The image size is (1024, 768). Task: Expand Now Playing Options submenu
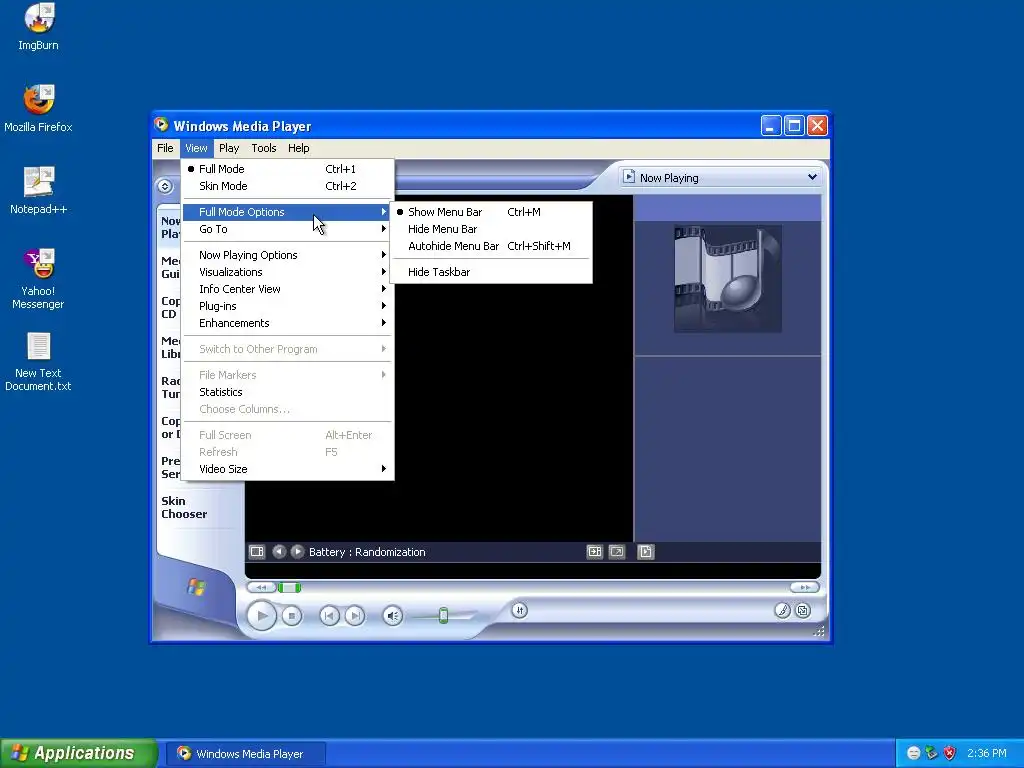287,255
